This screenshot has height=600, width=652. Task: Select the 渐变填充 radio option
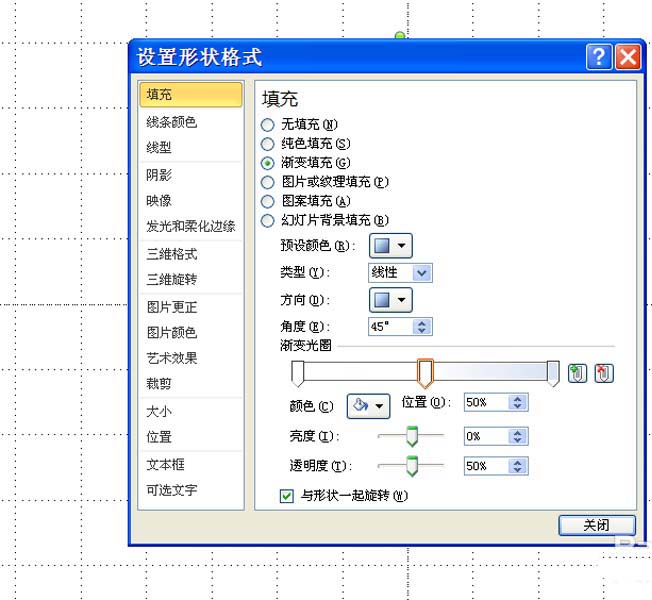coord(267,163)
